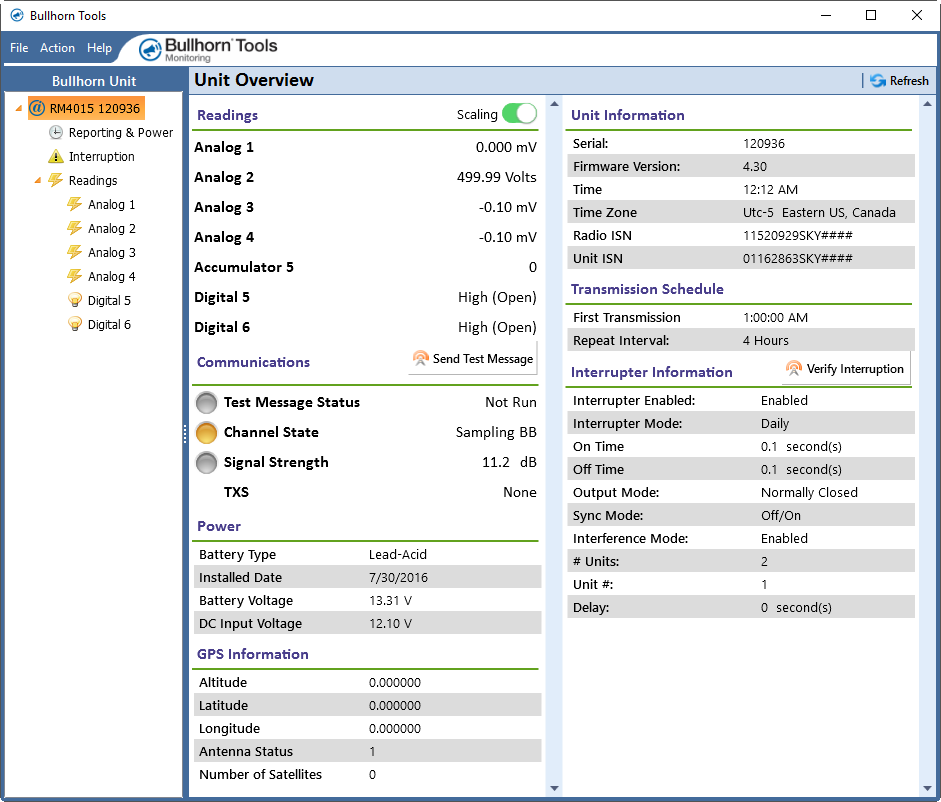Minimize the Bullhorn Tools window
The width and height of the screenshot is (941, 802).
[x=826, y=16]
